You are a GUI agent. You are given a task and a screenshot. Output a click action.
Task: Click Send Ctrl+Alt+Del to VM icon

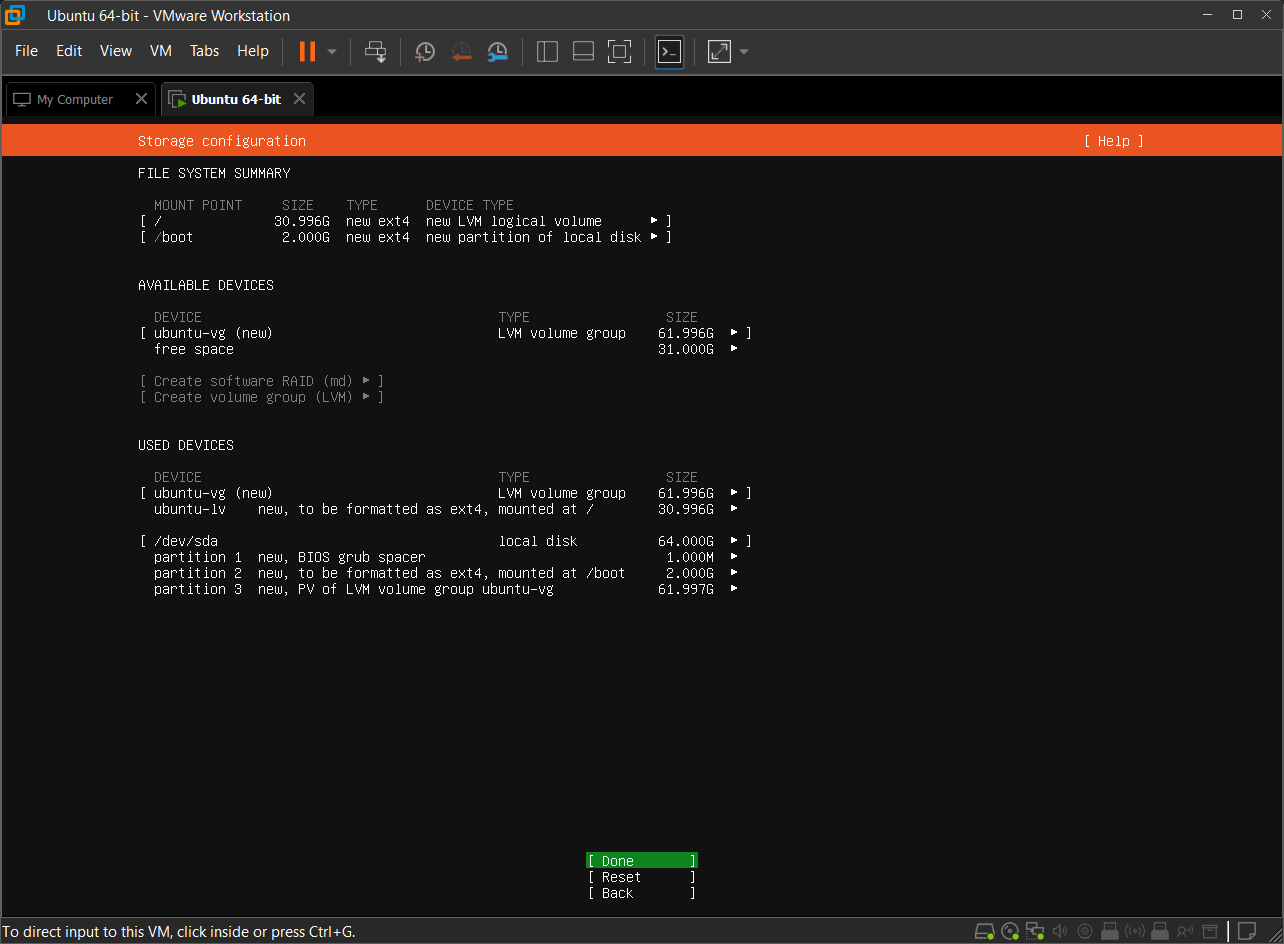point(376,51)
